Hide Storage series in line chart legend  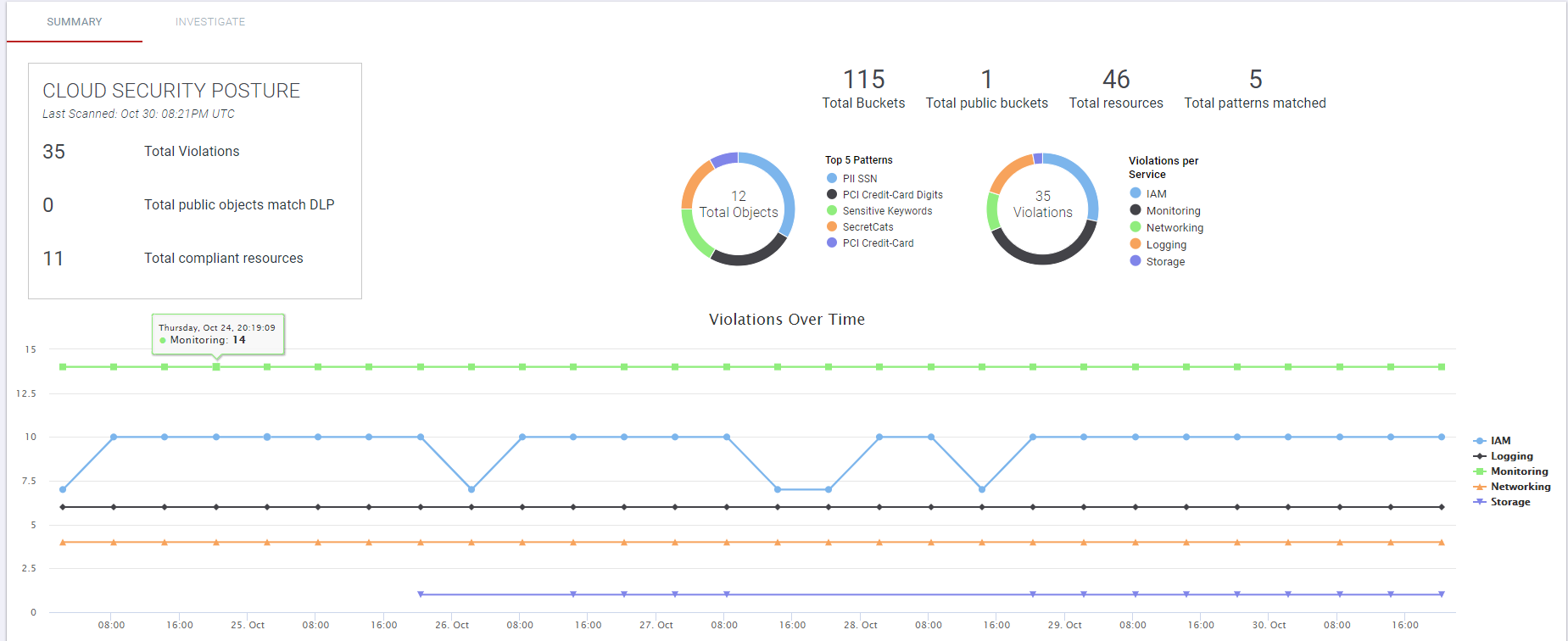tap(1502, 502)
